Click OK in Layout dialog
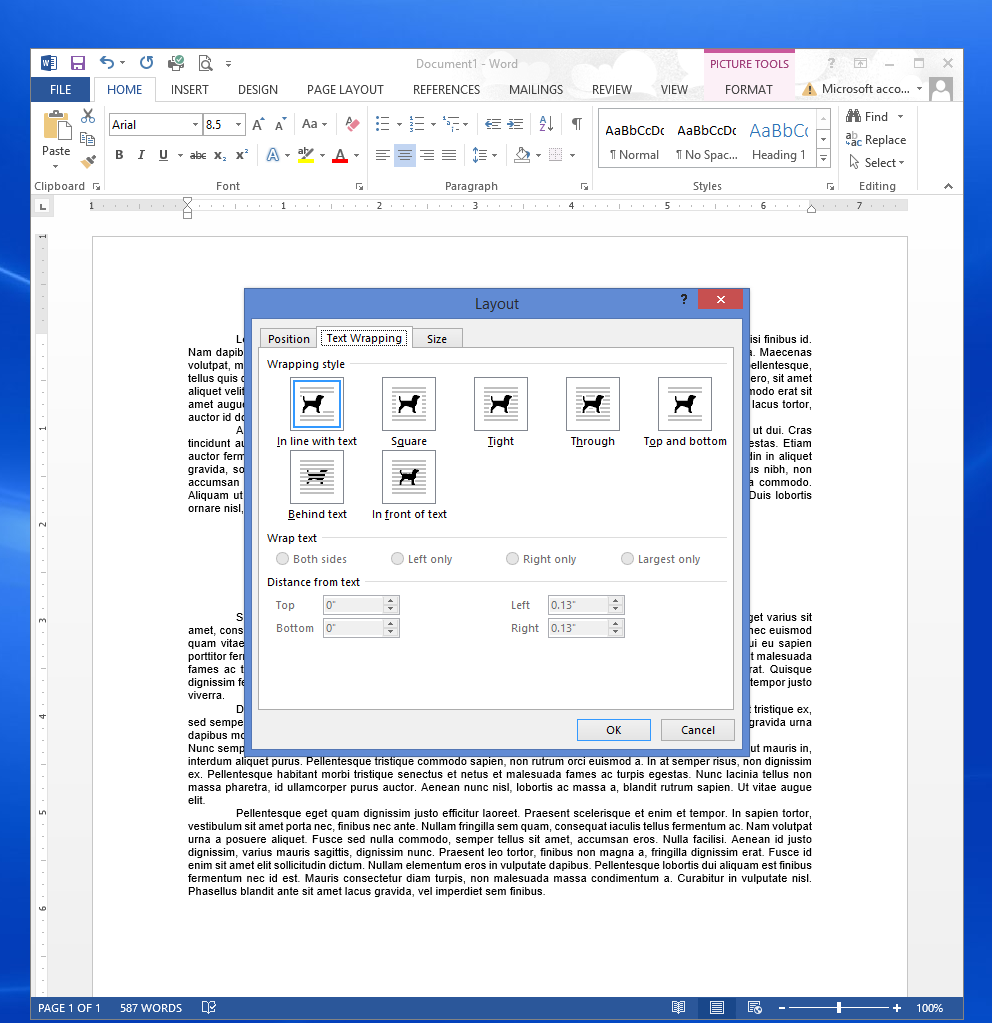 [x=613, y=730]
